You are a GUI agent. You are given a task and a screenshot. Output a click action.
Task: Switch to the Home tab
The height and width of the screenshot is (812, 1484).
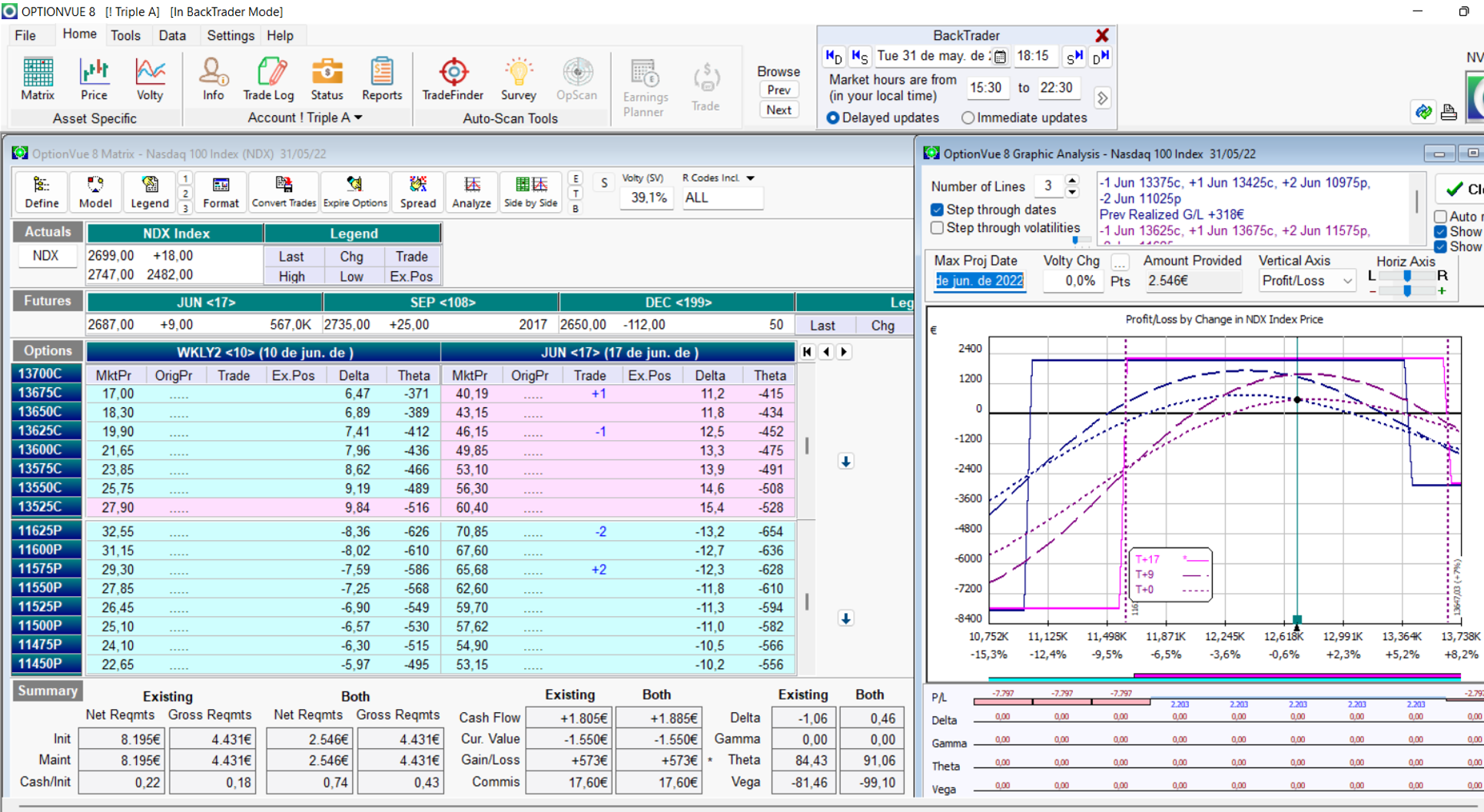[x=79, y=35]
